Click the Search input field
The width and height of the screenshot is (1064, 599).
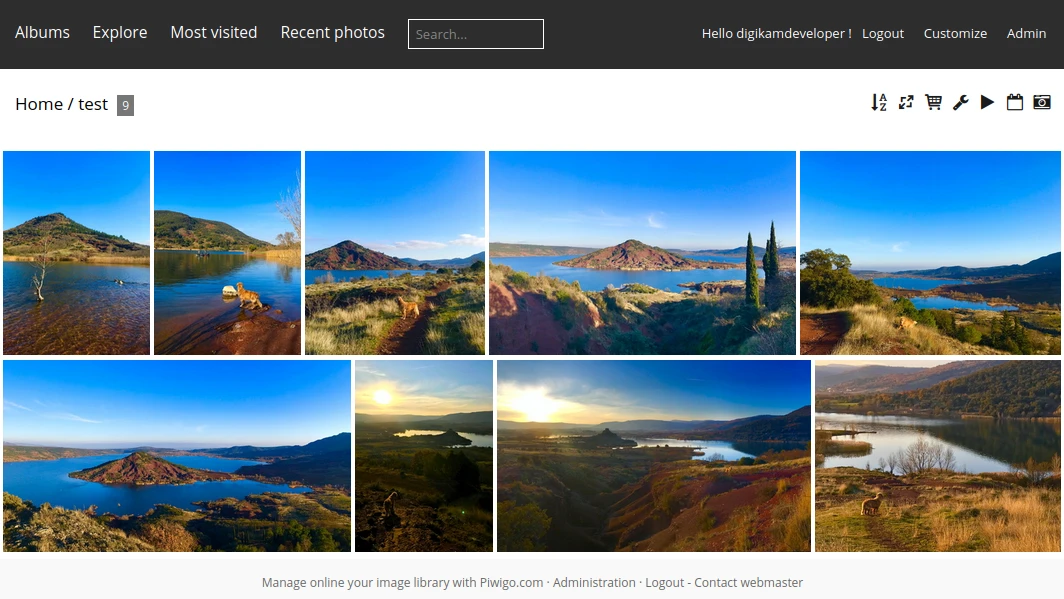pyautogui.click(x=475, y=34)
